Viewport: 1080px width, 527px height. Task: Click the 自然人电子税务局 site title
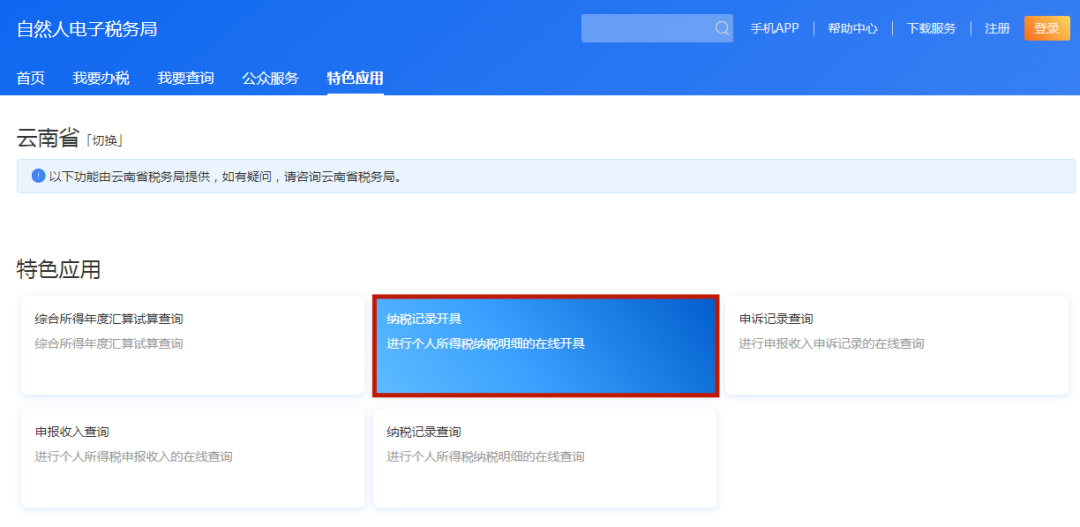point(87,29)
